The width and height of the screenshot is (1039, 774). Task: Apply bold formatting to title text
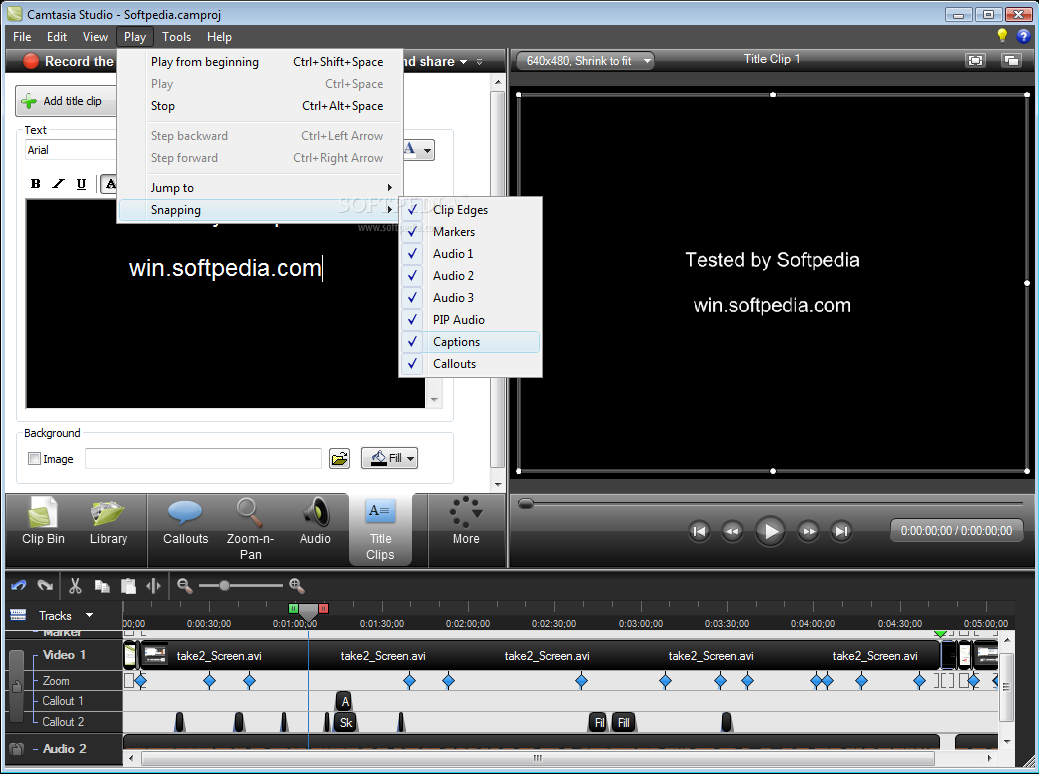point(35,184)
